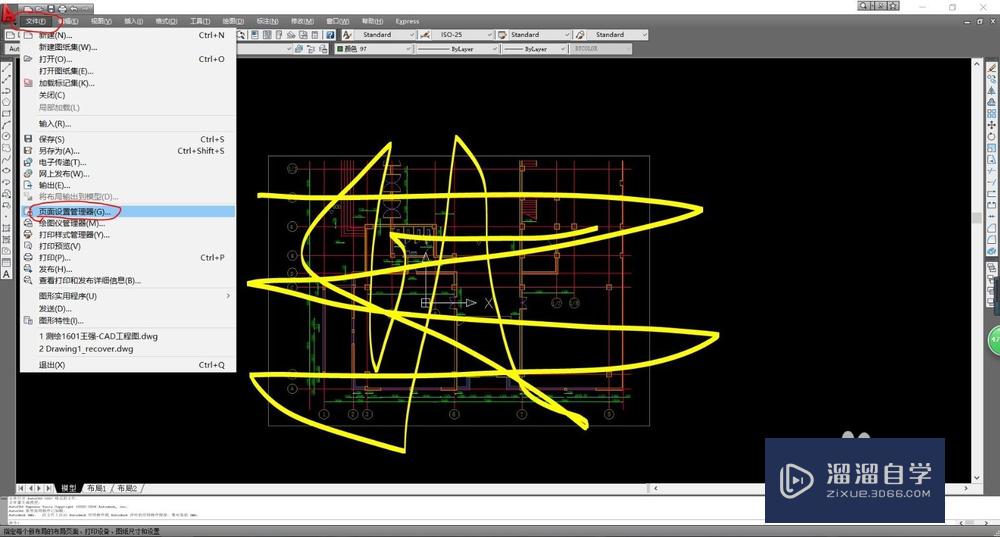Open the ISO-25 dimension style dropdown
The image size is (1000, 537).
coord(463,35)
